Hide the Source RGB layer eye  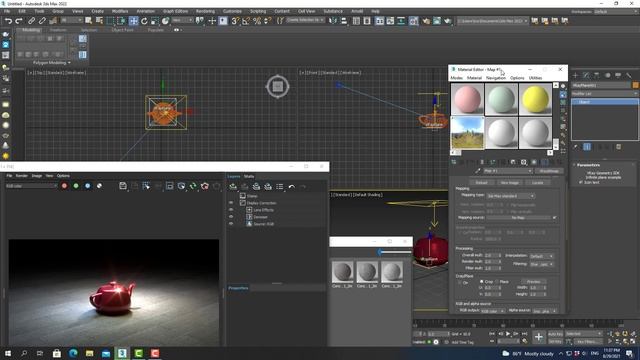click(x=231, y=224)
